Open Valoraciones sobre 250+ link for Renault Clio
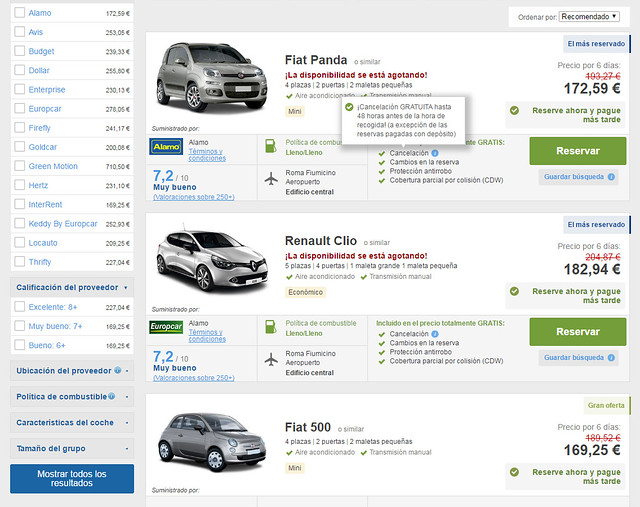This screenshot has height=507, width=640. (194, 378)
